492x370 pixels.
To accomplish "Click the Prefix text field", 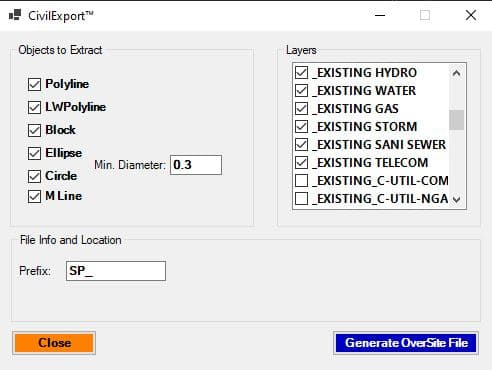I will (x=116, y=271).
